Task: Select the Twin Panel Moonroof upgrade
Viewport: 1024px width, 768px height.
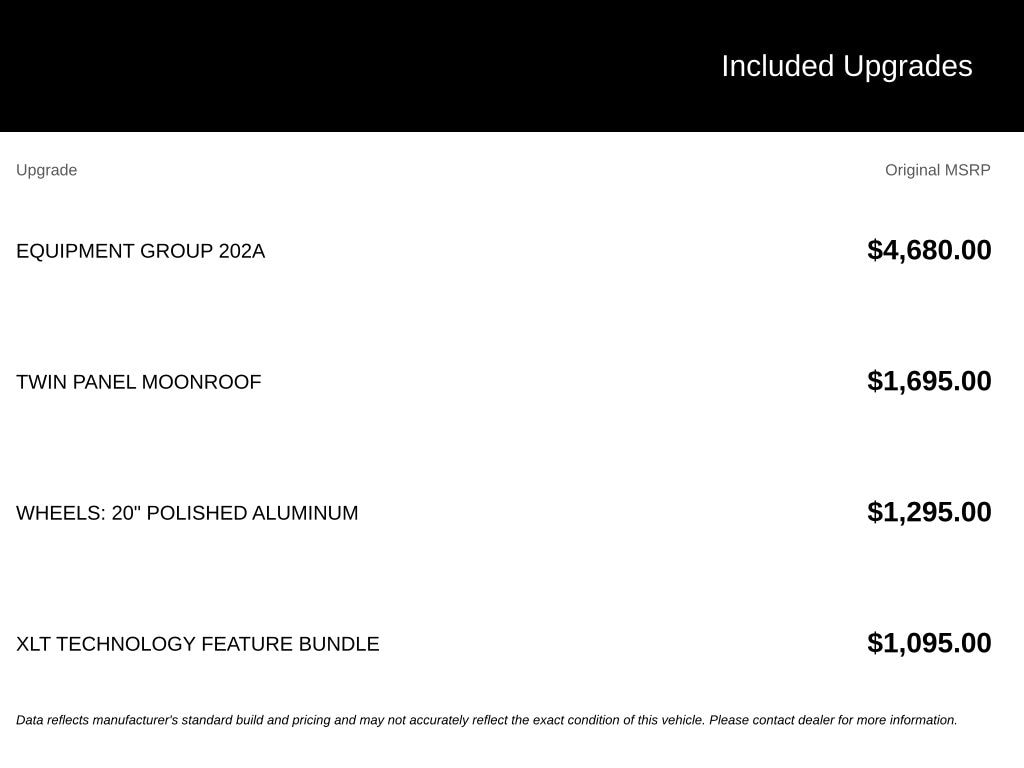Action: pyautogui.click(x=138, y=382)
